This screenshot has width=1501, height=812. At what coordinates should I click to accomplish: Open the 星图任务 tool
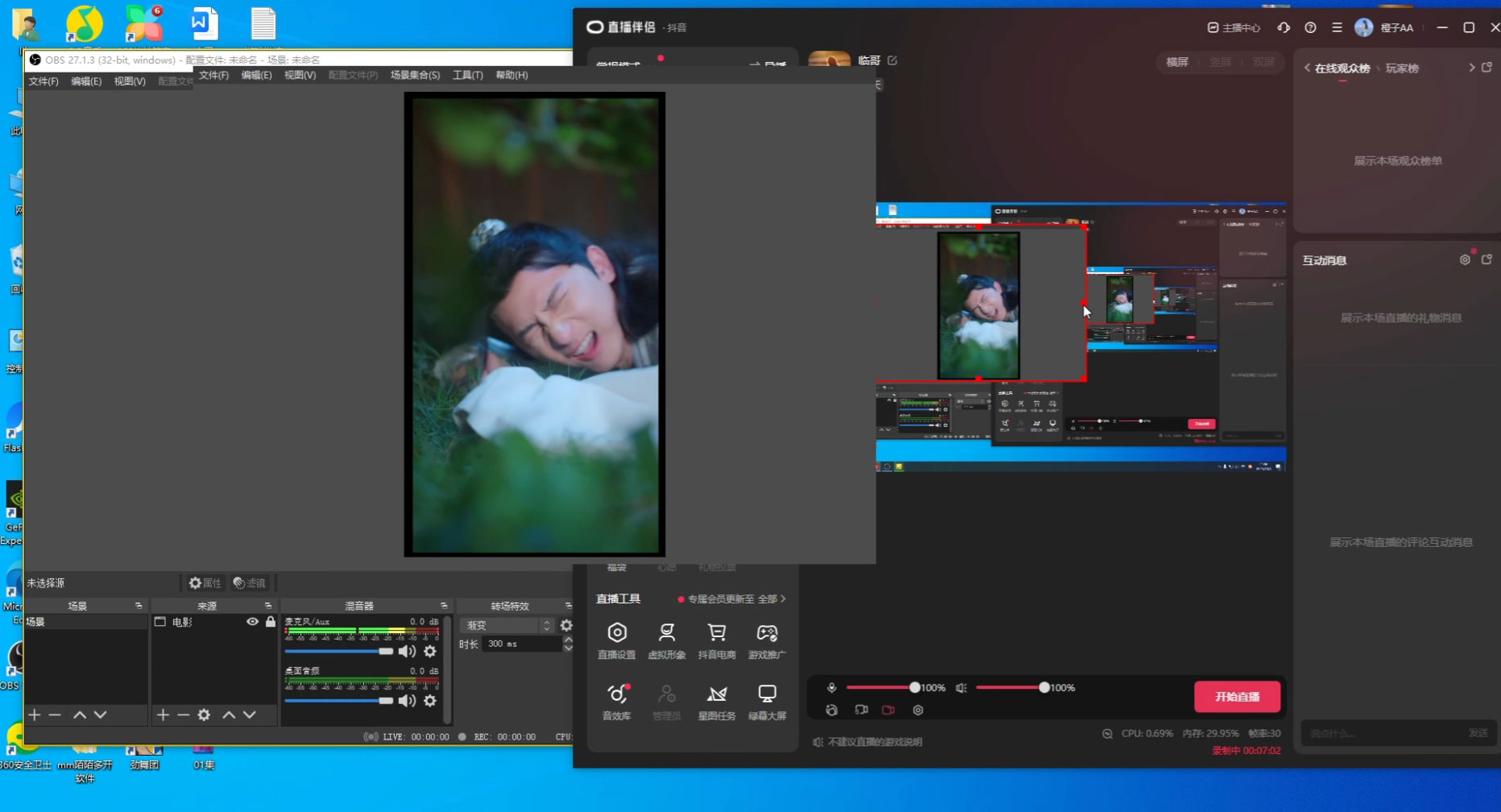716,701
